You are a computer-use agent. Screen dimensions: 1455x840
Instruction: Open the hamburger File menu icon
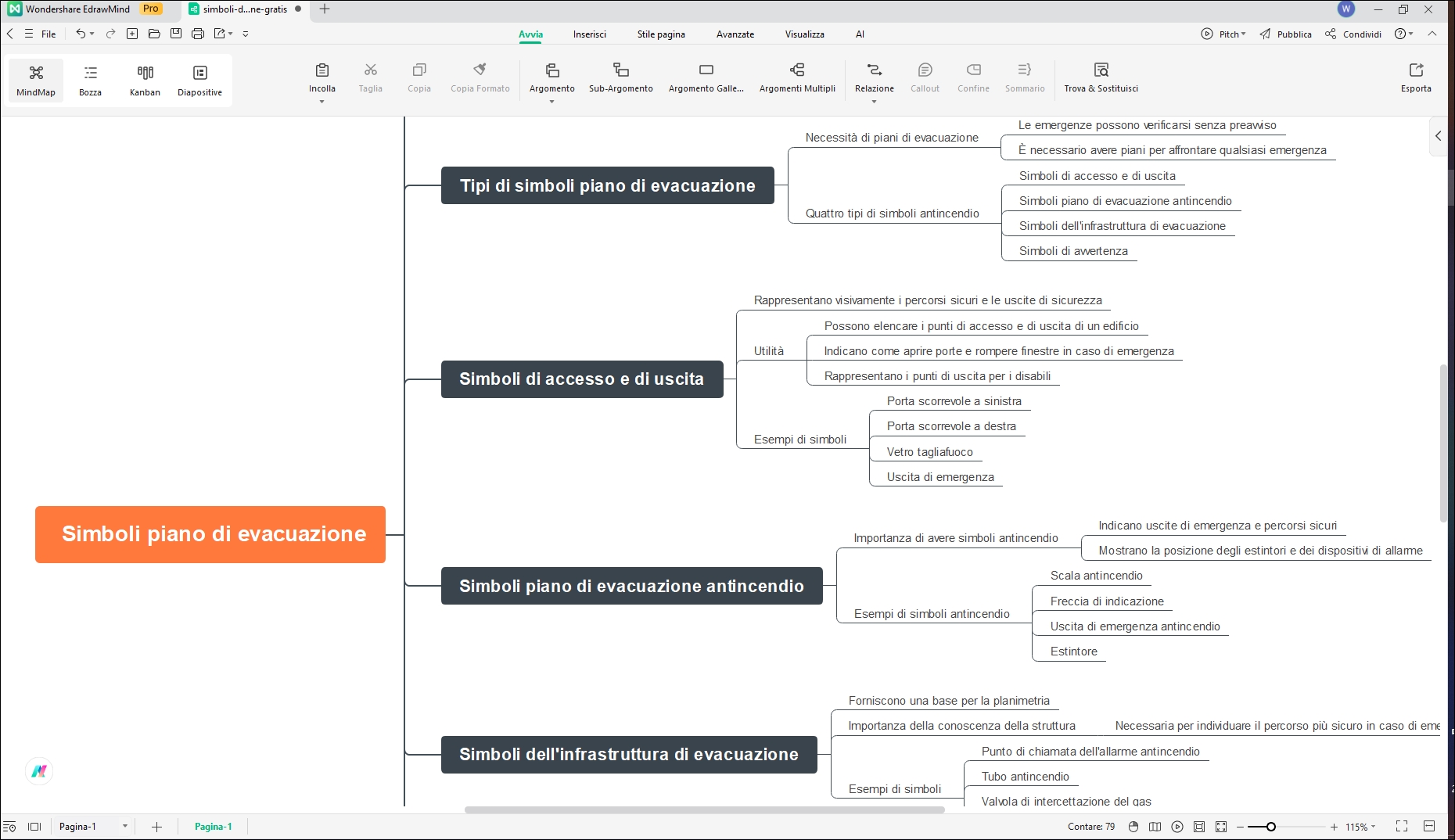click(29, 34)
